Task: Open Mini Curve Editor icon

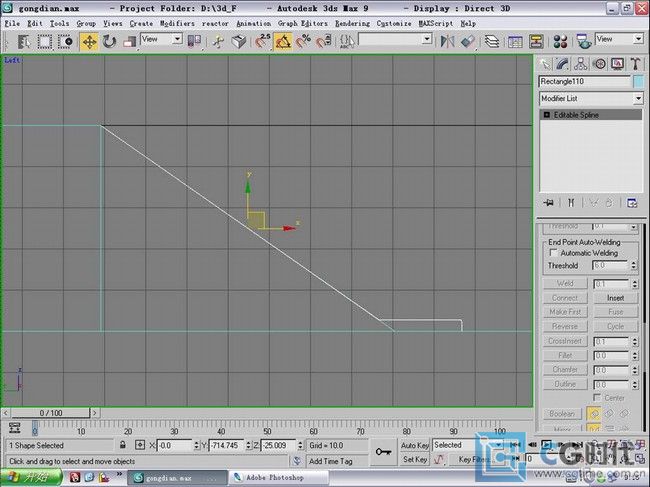Action: [x=15, y=428]
